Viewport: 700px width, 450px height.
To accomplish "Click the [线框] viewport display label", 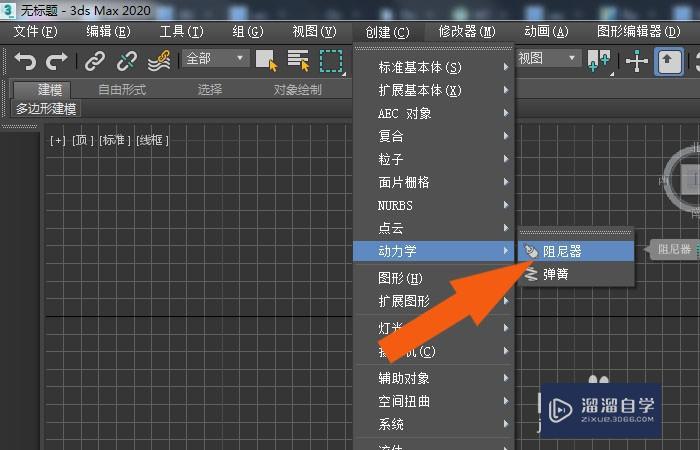I will point(152,141).
